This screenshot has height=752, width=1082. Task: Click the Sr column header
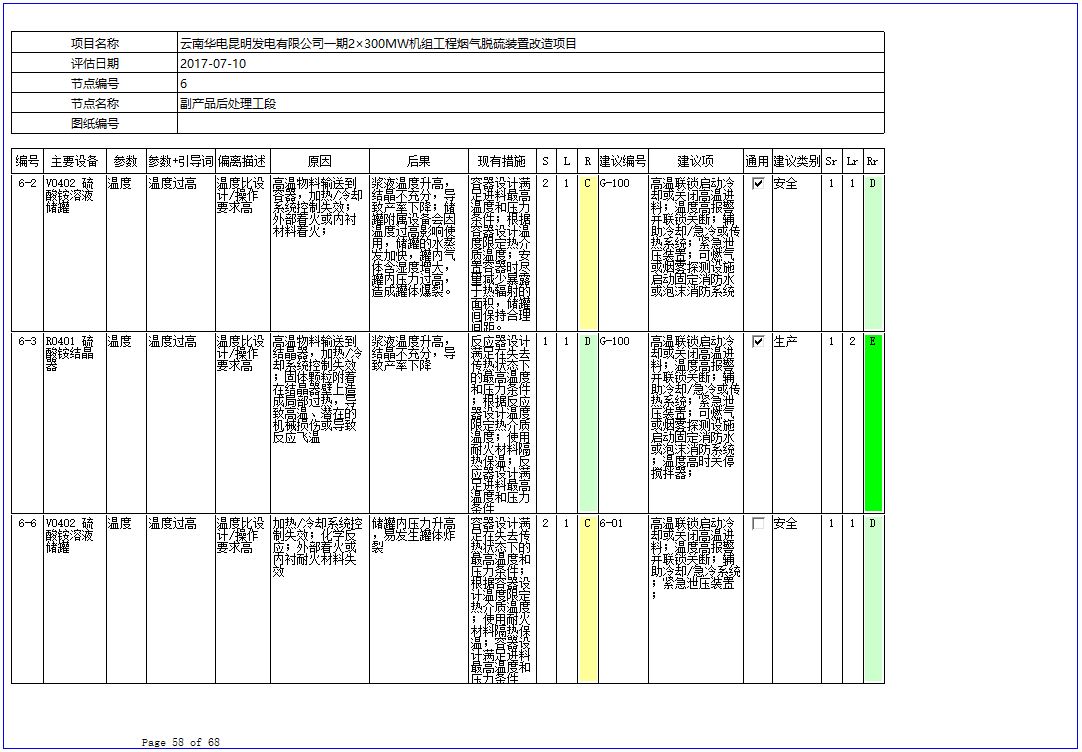[x=832, y=161]
